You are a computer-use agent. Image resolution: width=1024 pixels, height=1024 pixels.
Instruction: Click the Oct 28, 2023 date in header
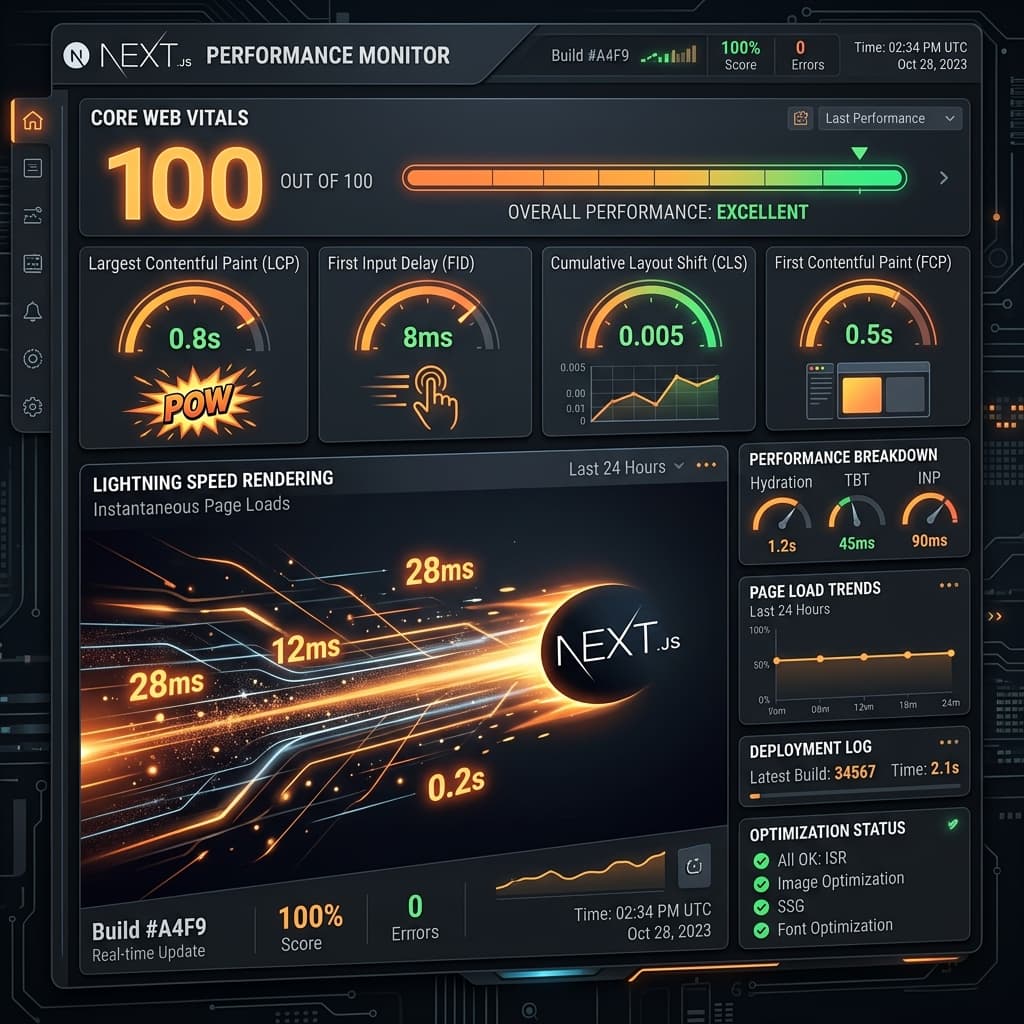coord(932,64)
